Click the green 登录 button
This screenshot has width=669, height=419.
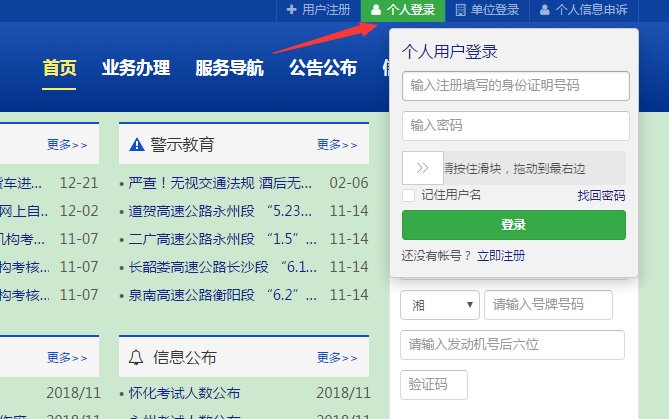pyautogui.click(x=514, y=225)
